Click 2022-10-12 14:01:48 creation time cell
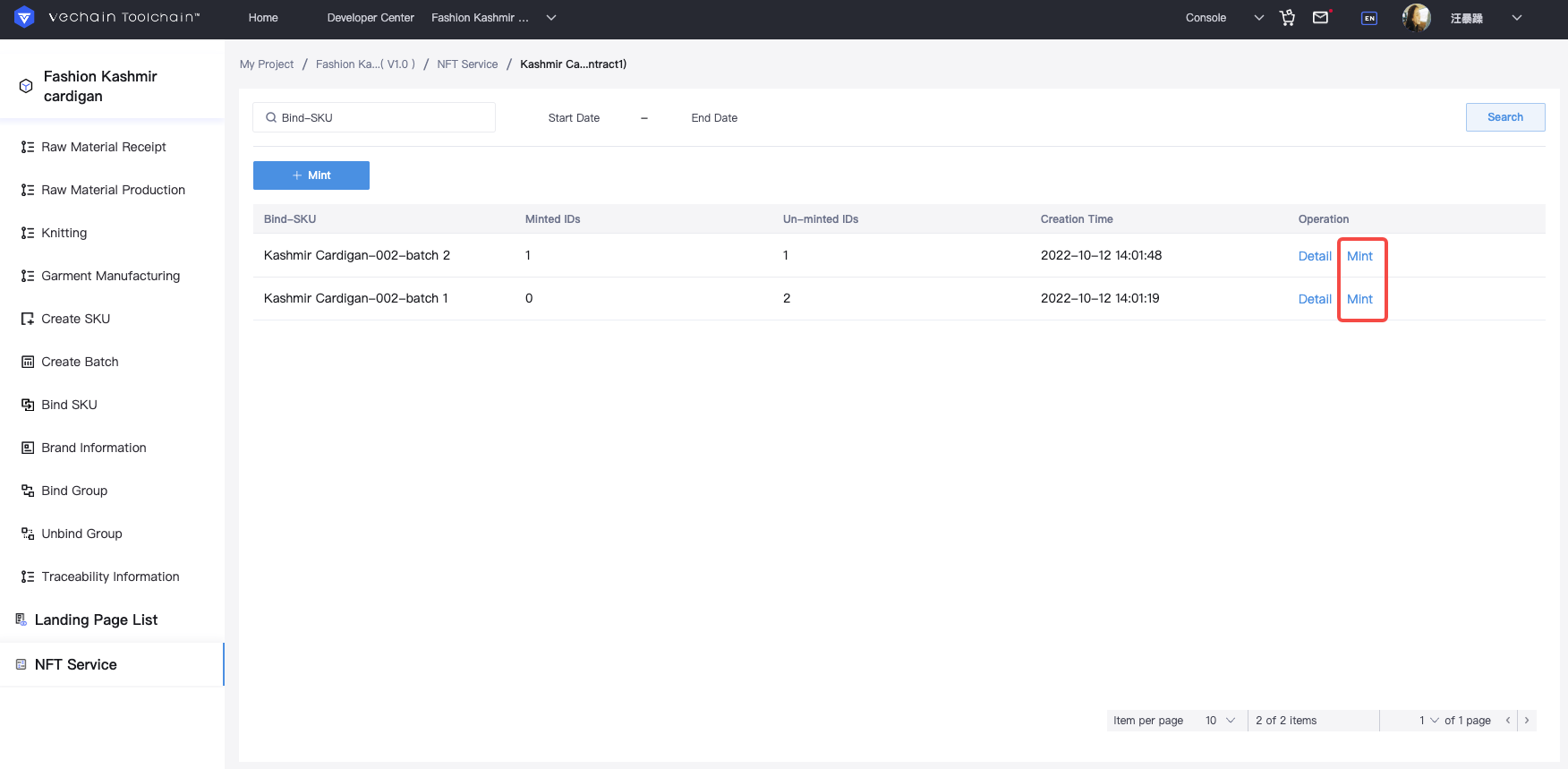Viewport: 1568px width, 769px height. coord(1101,255)
